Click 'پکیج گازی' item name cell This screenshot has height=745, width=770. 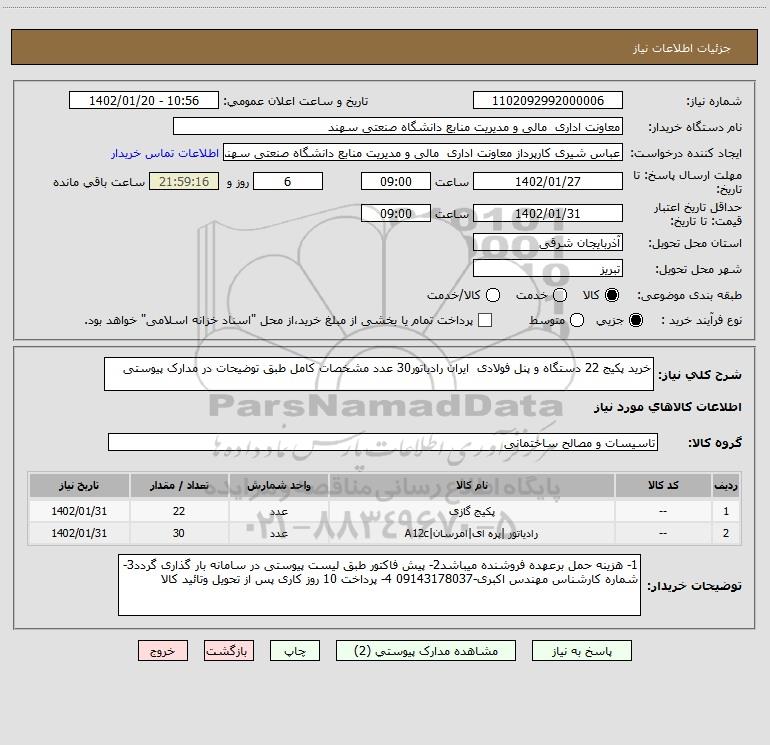(471, 511)
